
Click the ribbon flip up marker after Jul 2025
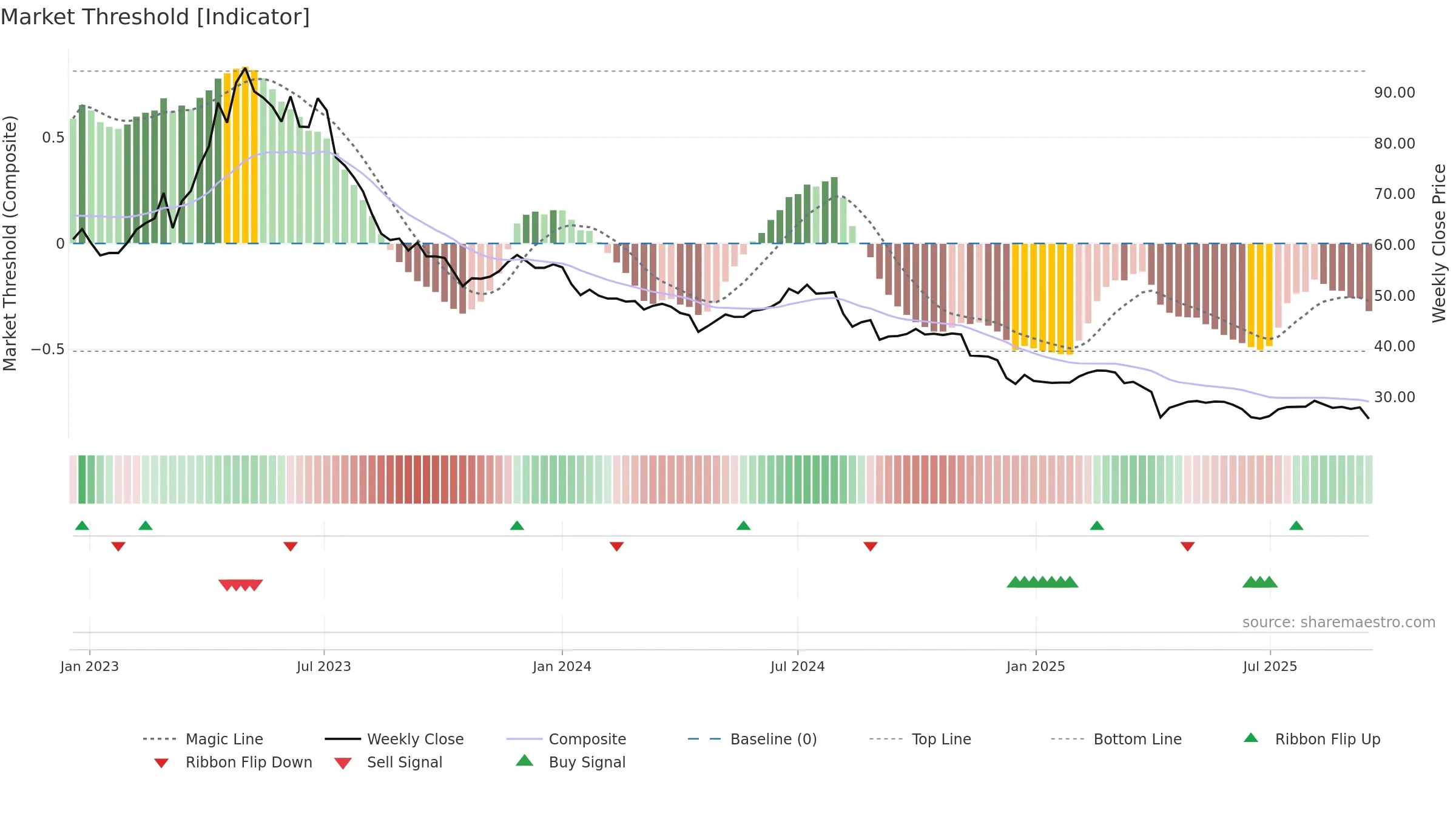point(1296,525)
